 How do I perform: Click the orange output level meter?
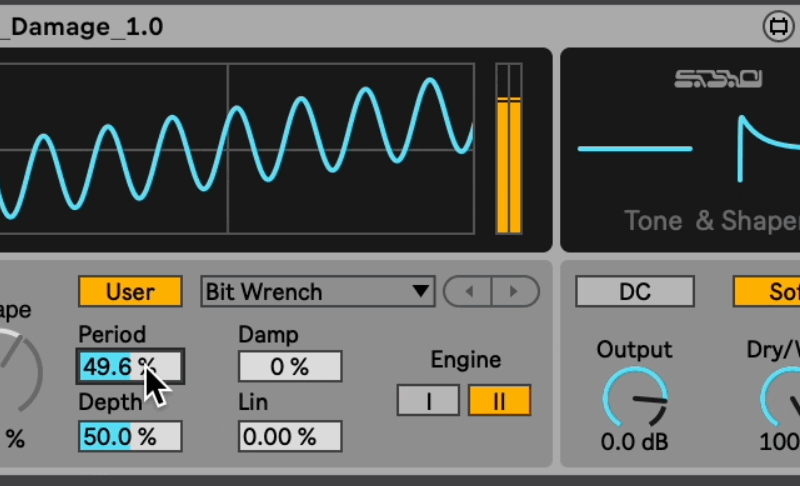click(509, 148)
